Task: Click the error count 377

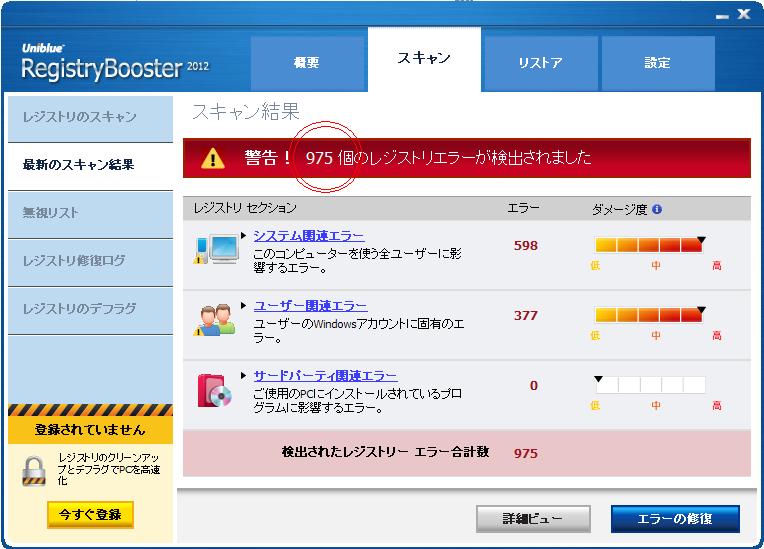Action: [526, 316]
